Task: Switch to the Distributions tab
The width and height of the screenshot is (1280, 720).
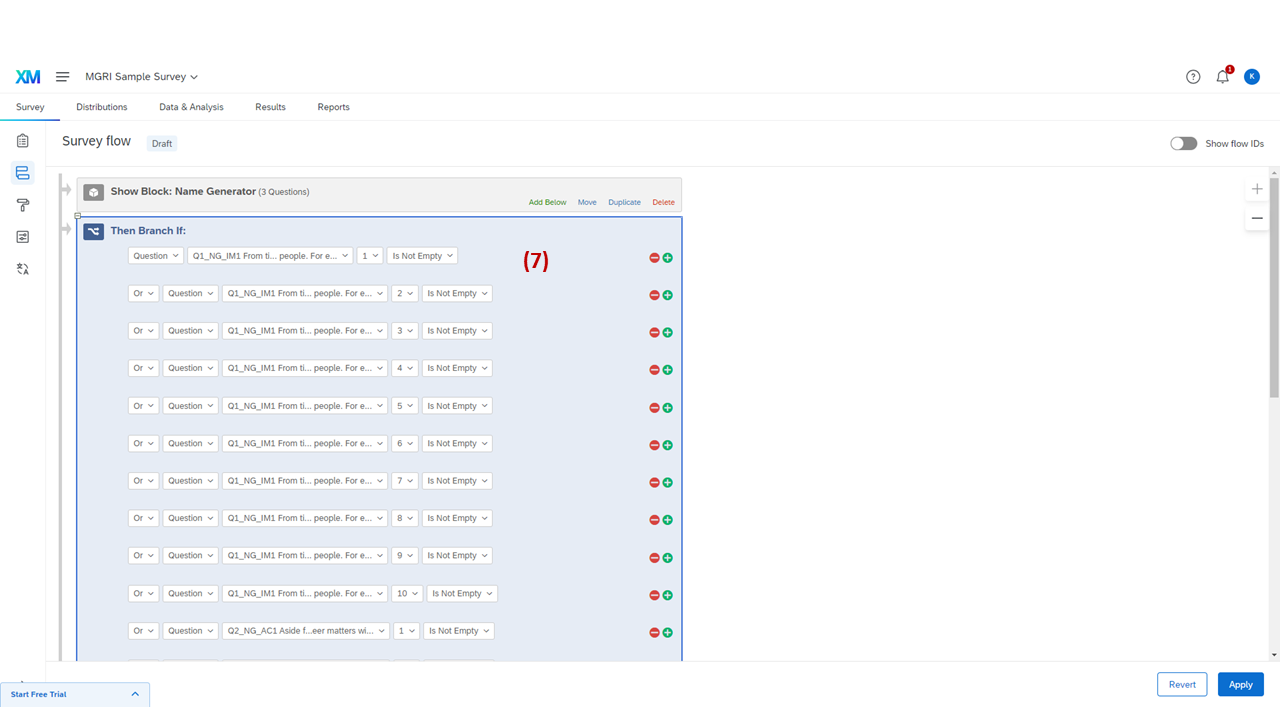Action: click(101, 107)
